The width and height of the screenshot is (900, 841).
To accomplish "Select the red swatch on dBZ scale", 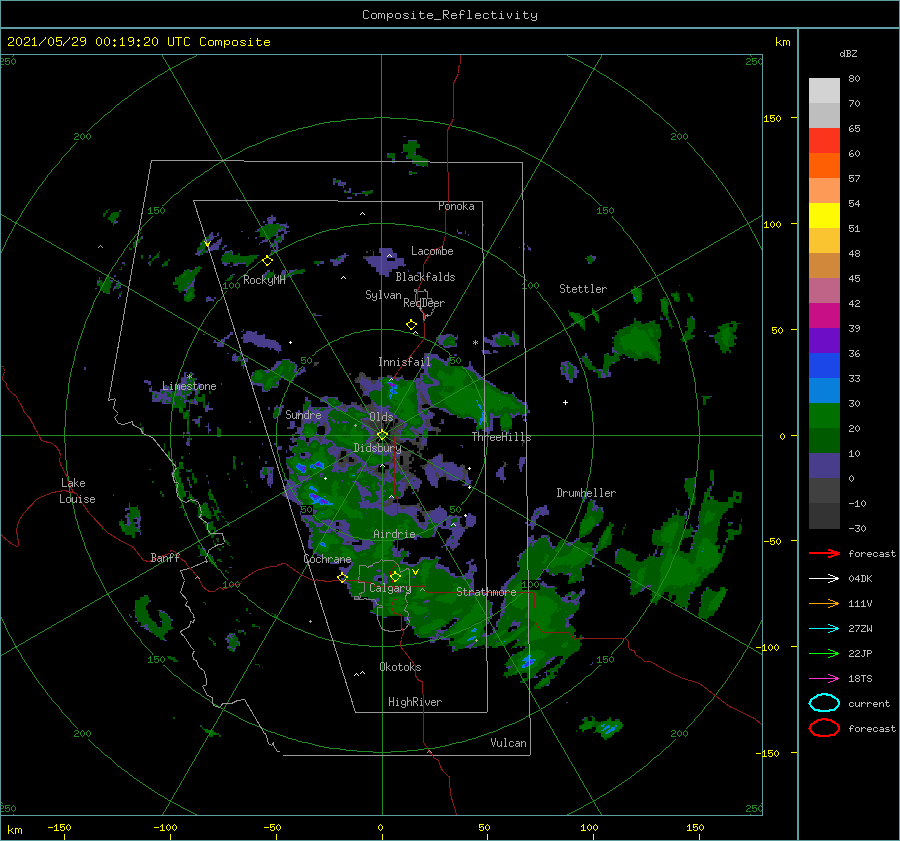I will click(x=824, y=140).
